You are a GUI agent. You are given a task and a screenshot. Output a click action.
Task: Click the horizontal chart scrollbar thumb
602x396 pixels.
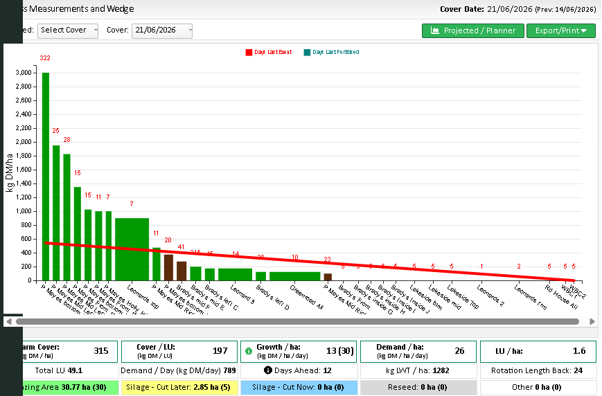(297, 321)
